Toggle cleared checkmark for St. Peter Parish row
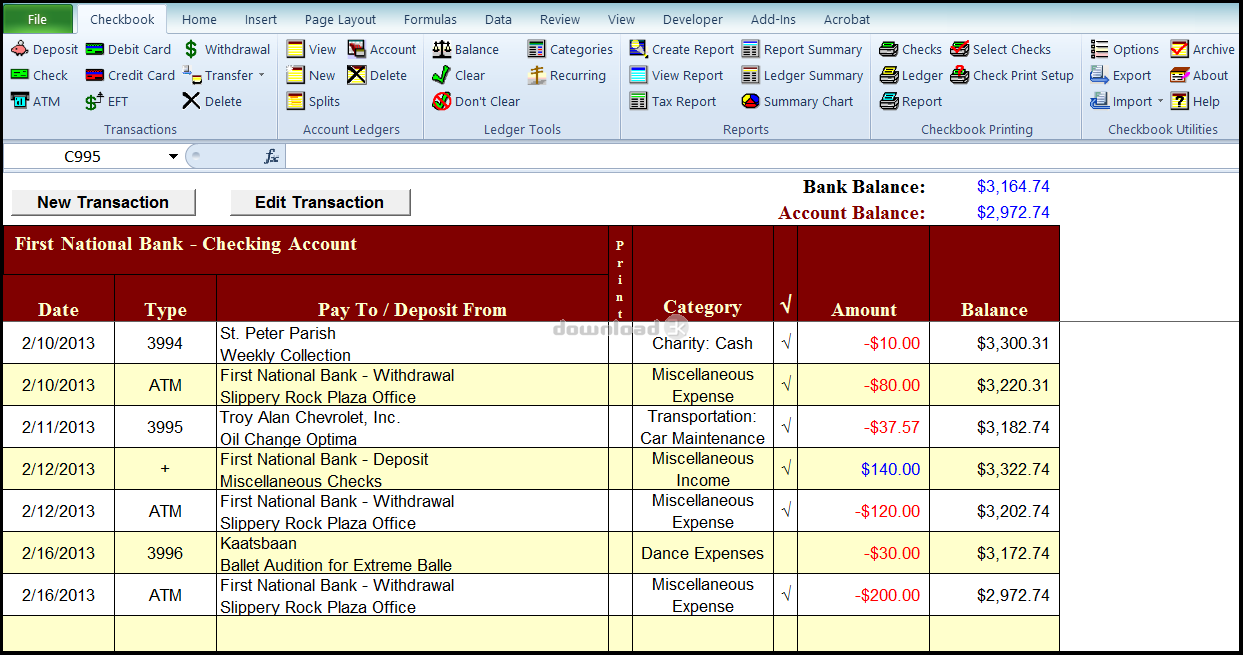Viewport: 1243px width, 655px height. tap(785, 343)
